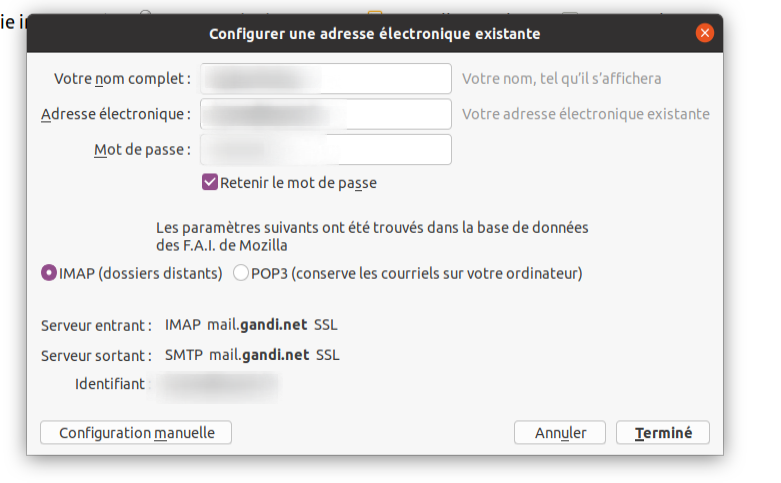Viewport: 781px width, 483px height.
Task: Select the IMAP (dossiers distants) radio button
Action: pos(49,273)
